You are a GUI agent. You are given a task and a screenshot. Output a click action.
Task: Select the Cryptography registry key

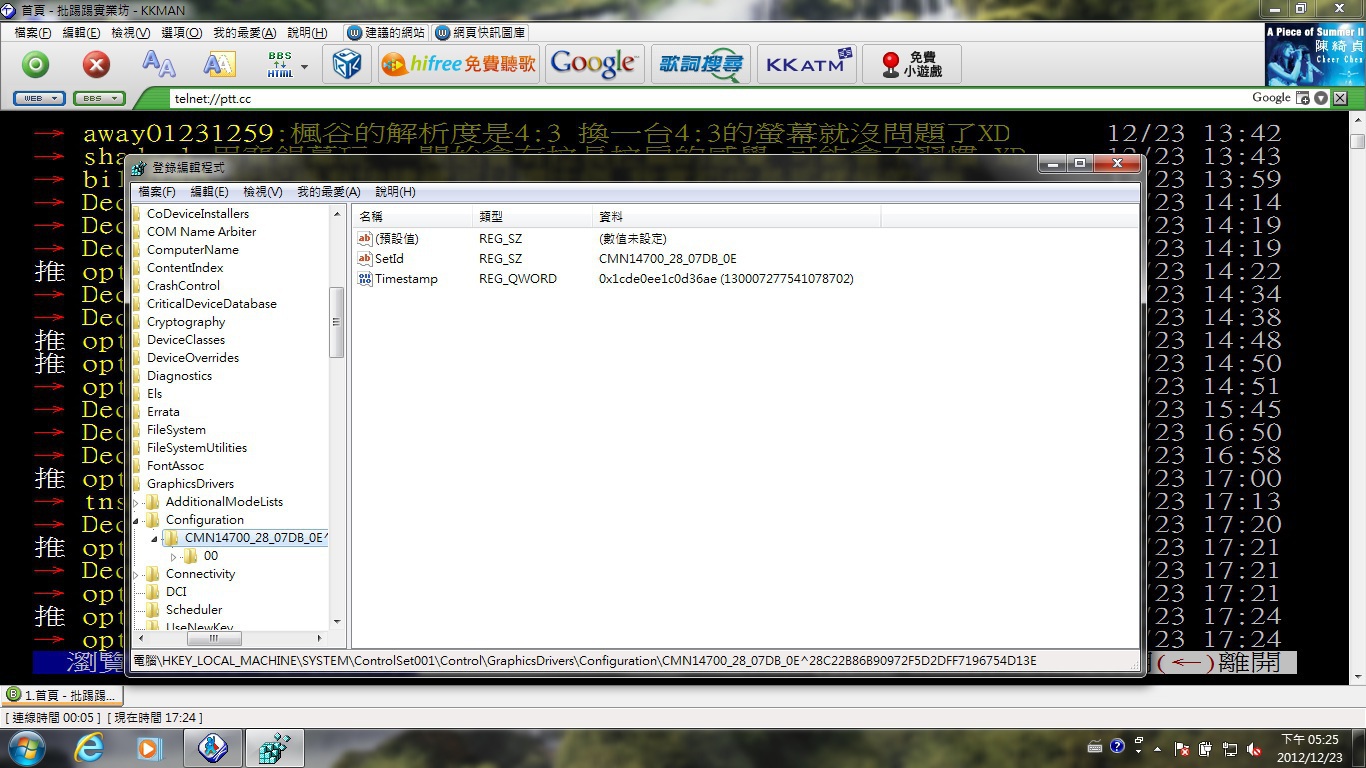[186, 322]
